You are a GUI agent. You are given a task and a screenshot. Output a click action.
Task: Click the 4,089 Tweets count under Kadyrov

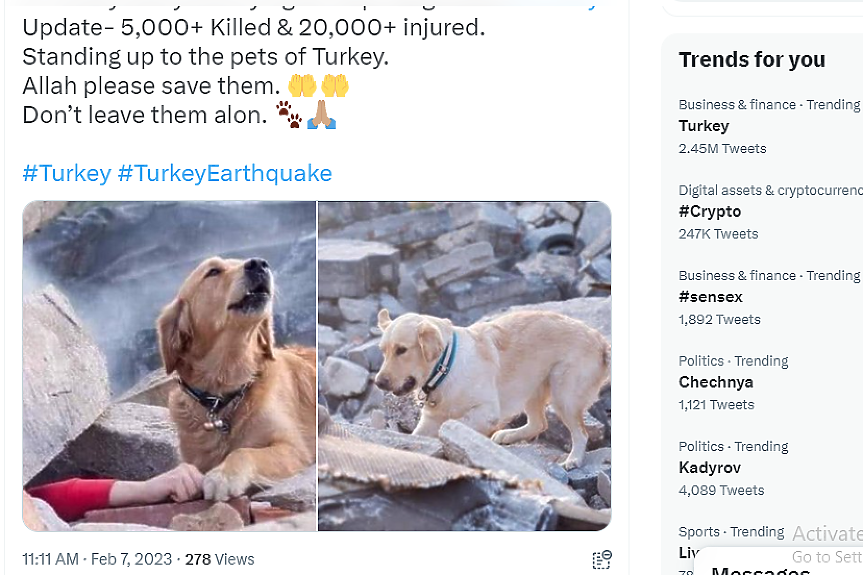(721, 490)
